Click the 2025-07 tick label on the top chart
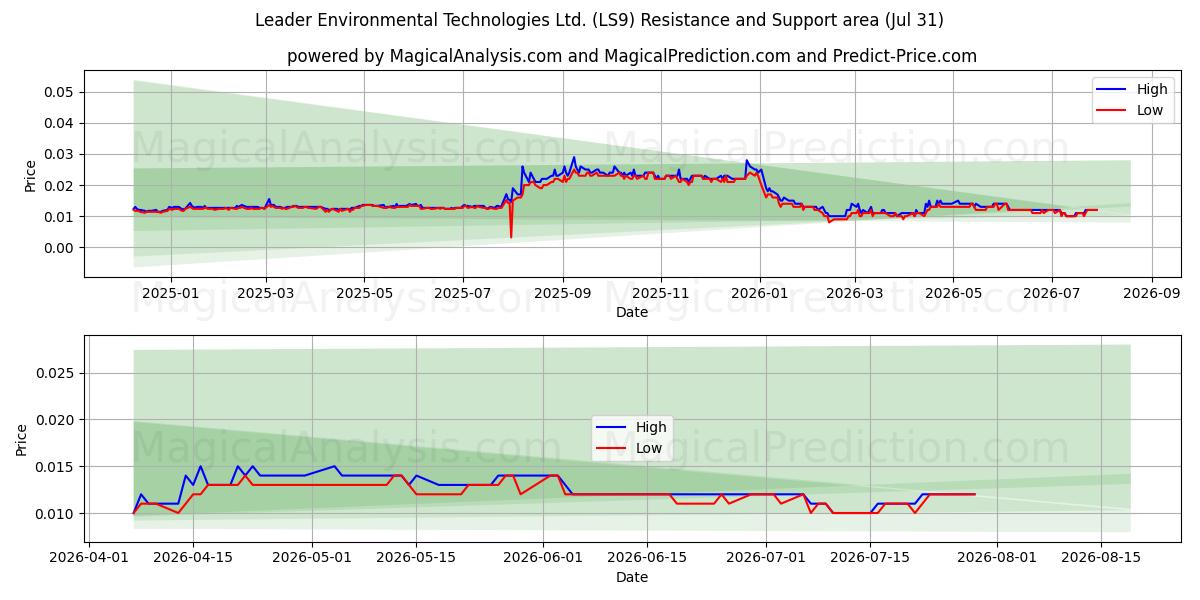 pos(462,294)
